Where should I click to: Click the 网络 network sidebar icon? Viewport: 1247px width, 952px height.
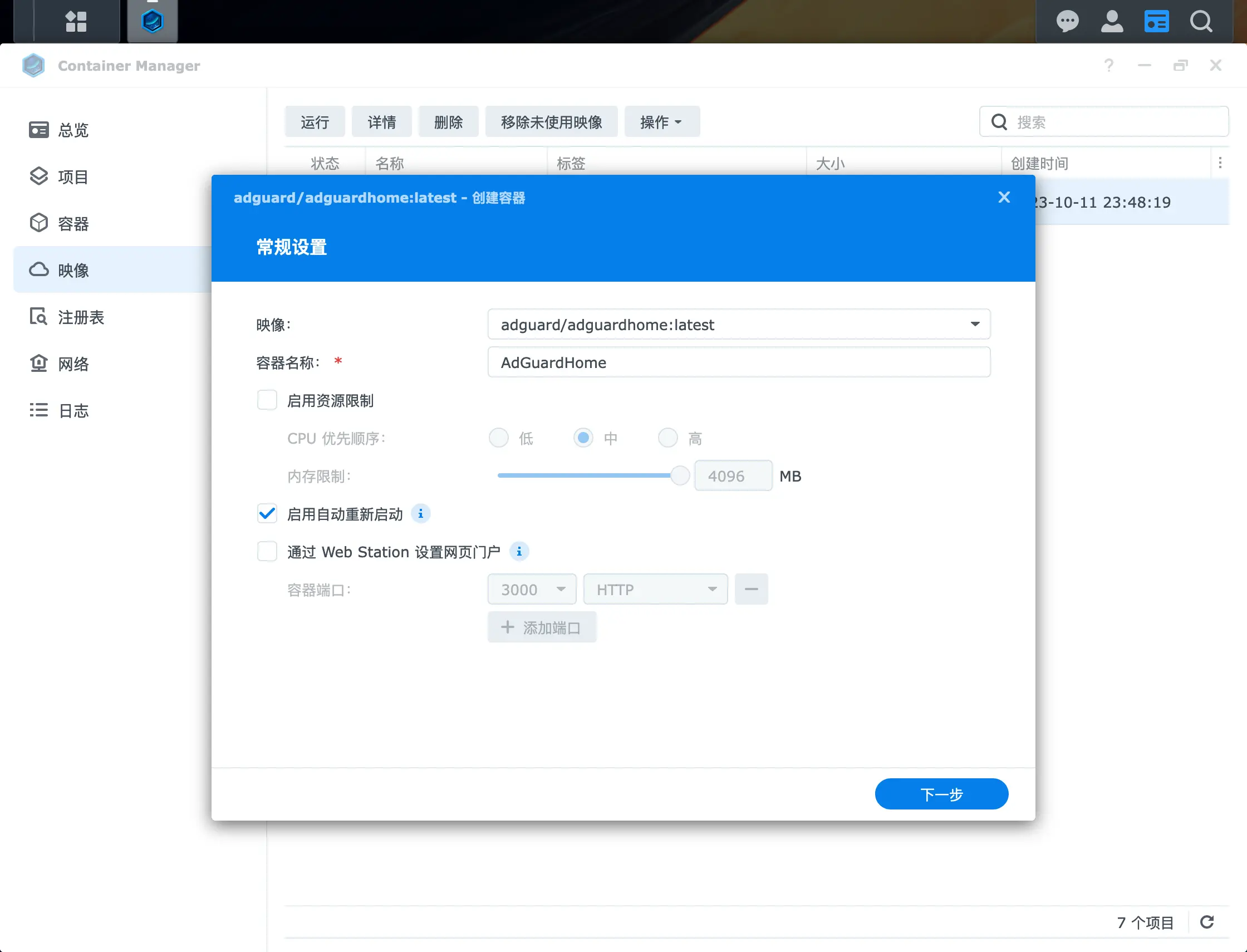pos(38,363)
